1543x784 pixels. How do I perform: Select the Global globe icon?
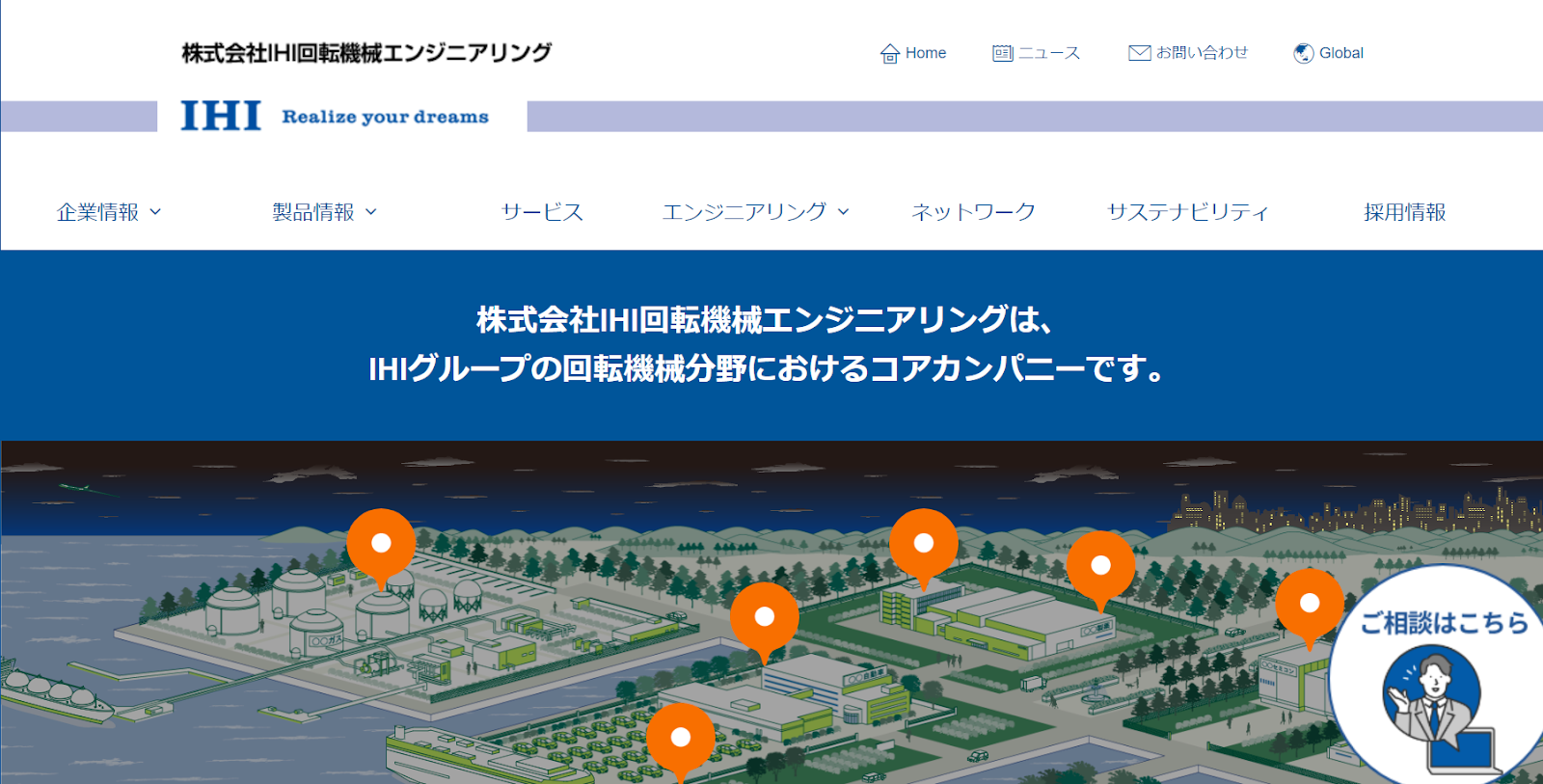pyautogui.click(x=1304, y=53)
